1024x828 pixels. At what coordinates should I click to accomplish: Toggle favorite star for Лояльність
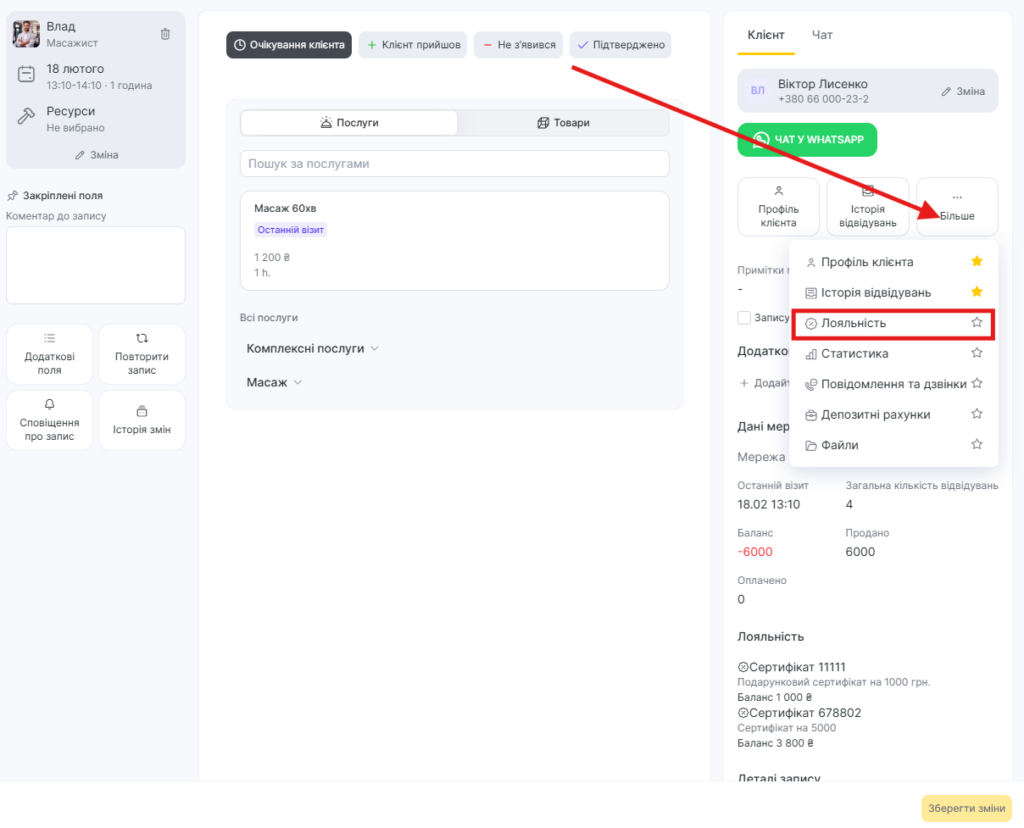pos(977,323)
